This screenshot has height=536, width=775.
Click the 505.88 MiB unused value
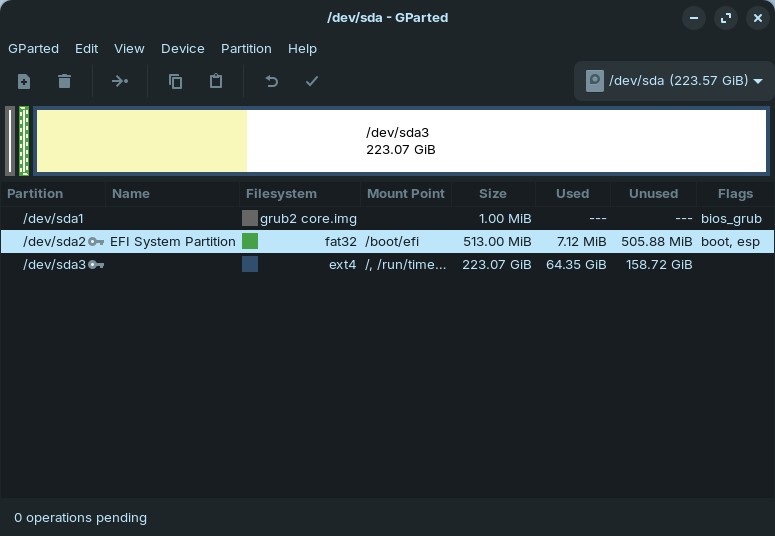pyautogui.click(x=657, y=242)
